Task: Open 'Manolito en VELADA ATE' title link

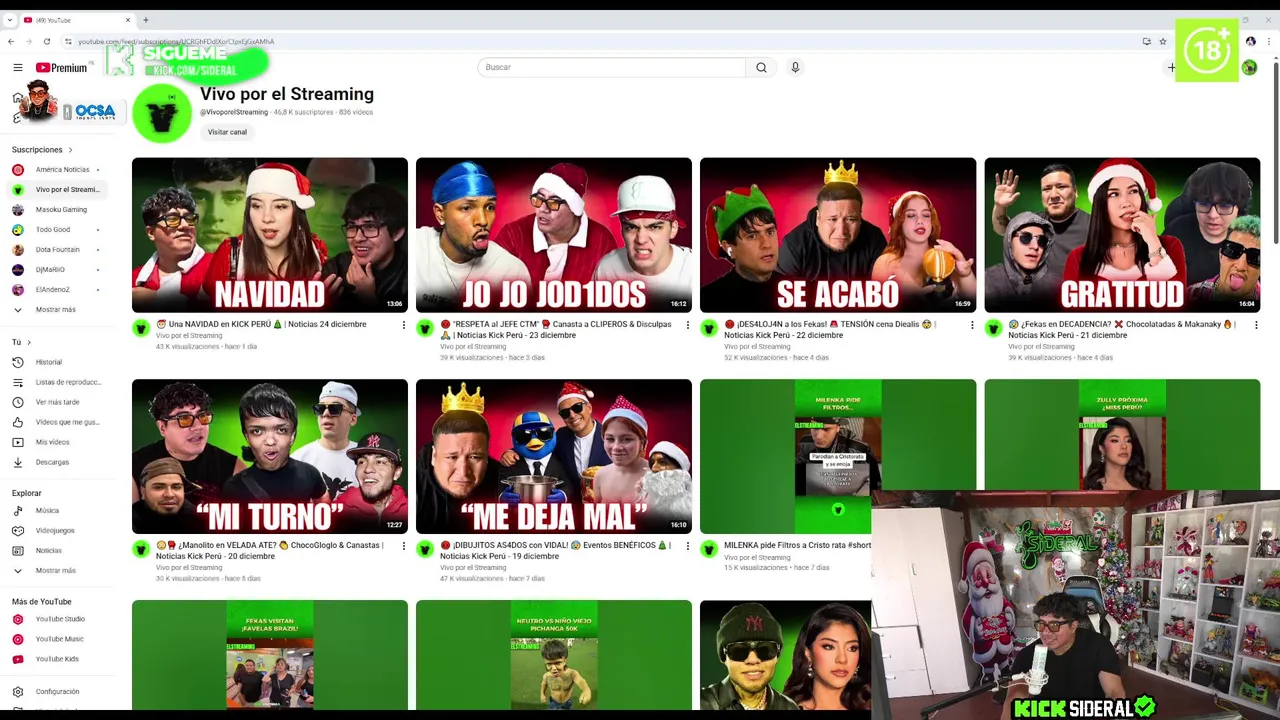Action: pos(270,550)
